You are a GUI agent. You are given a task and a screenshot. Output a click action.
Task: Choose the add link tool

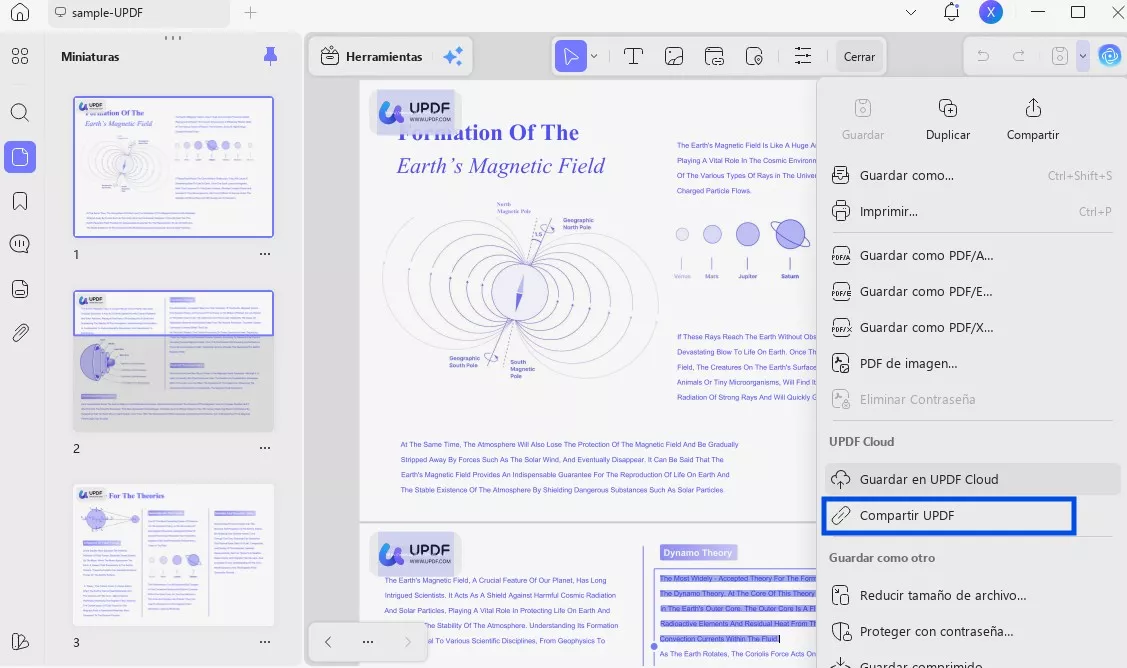tap(714, 56)
